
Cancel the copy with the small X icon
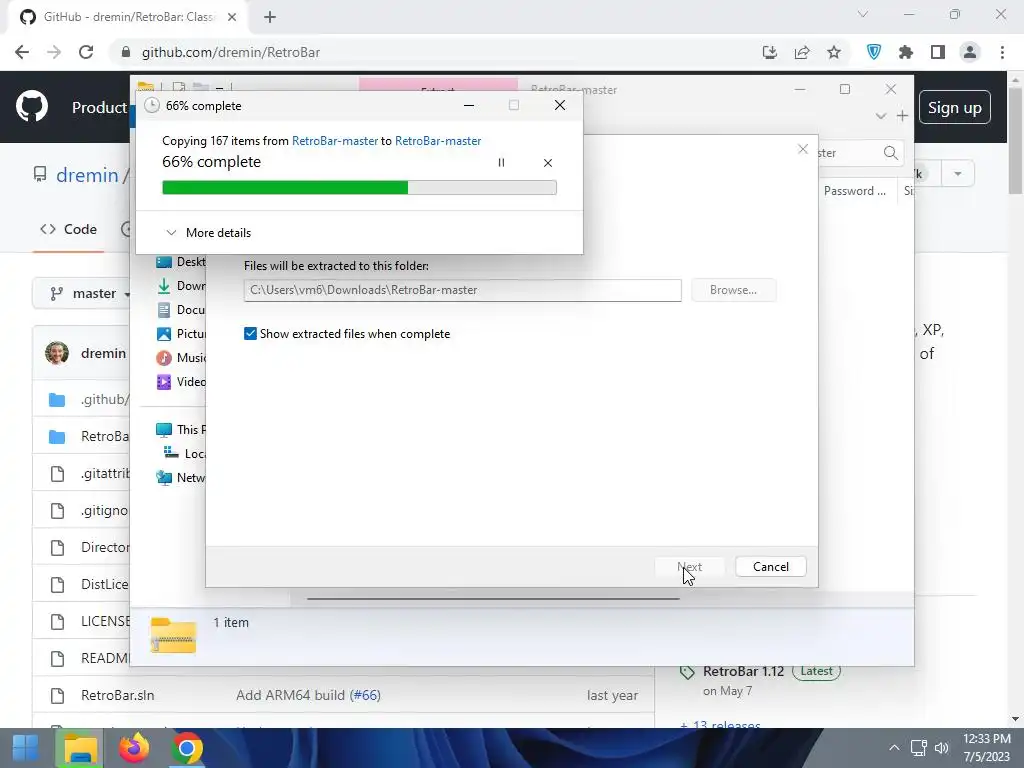point(548,163)
